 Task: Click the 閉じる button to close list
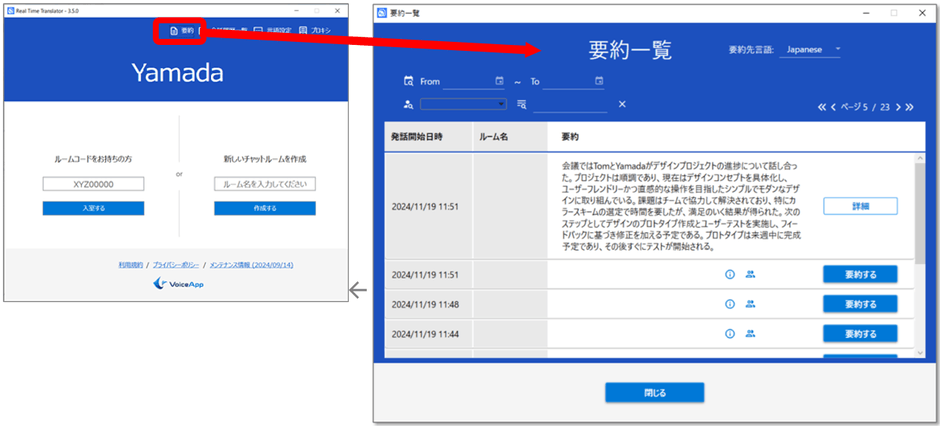point(655,392)
